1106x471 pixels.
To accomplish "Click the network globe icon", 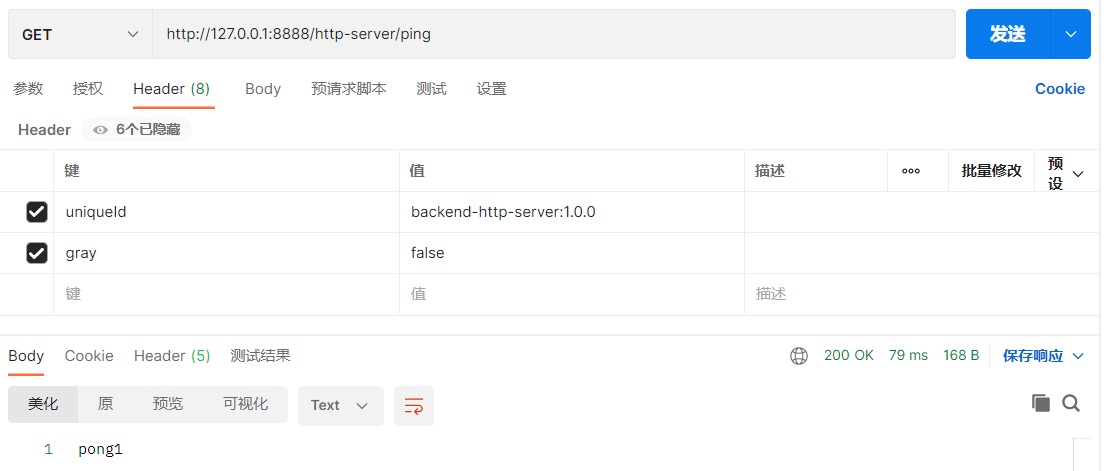I will (x=798, y=356).
